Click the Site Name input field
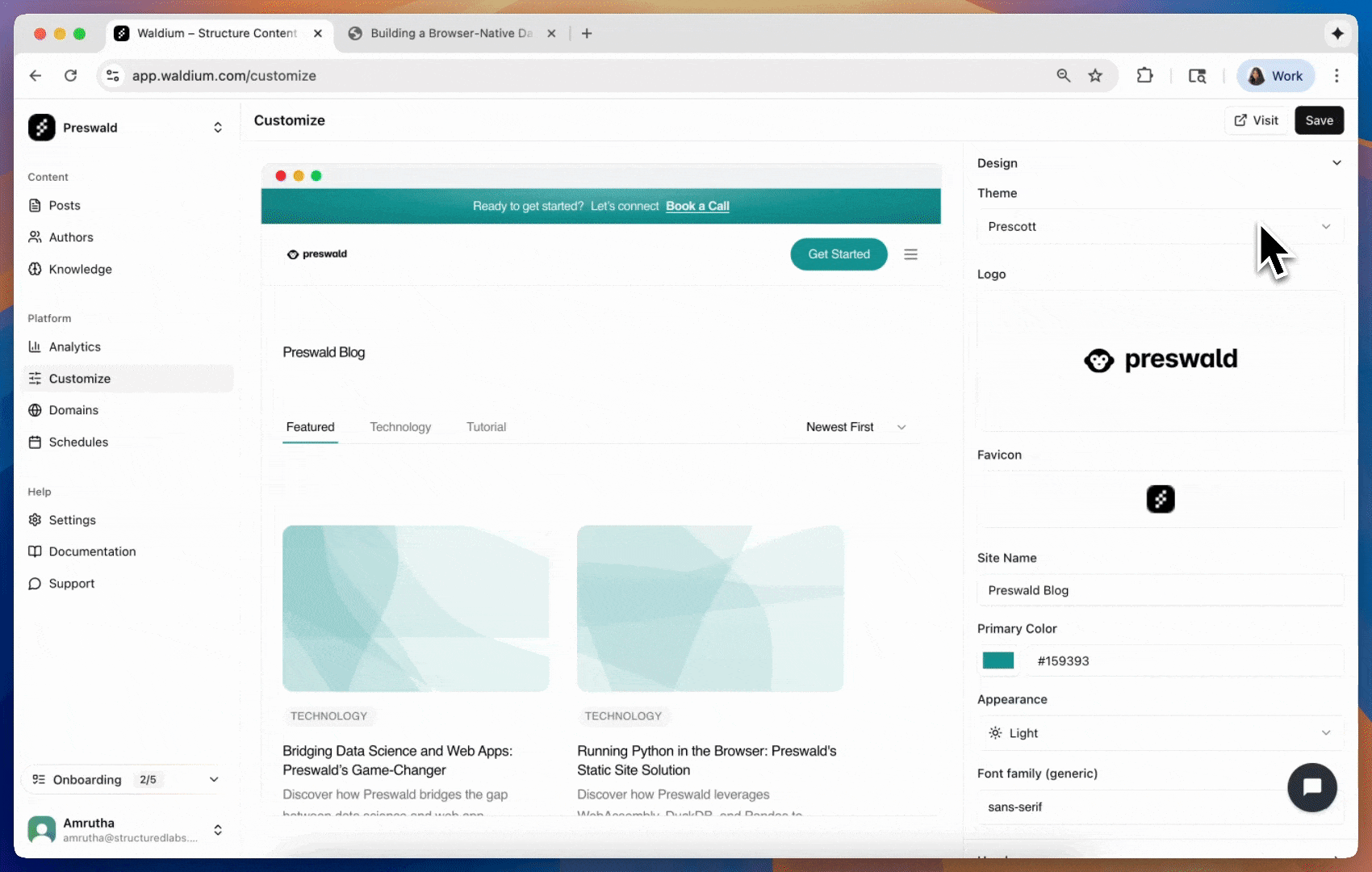This screenshot has height=872, width=1372. 1159,590
